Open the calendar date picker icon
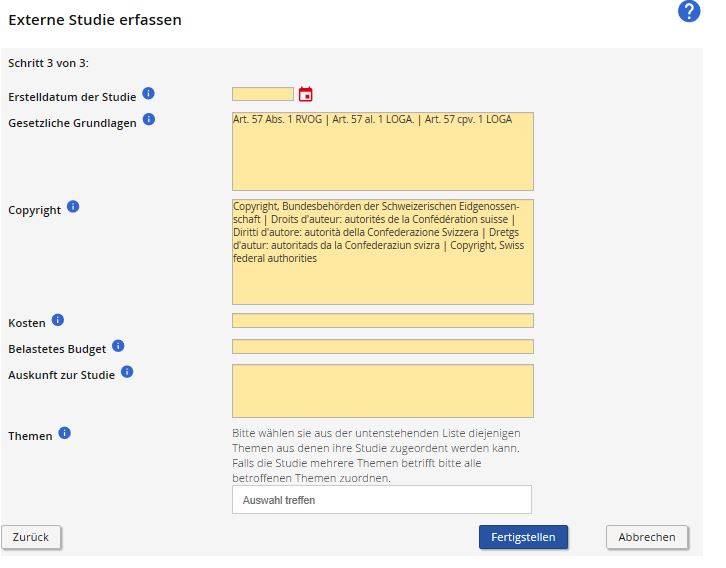Viewport: 726px width, 568px height. [x=306, y=95]
